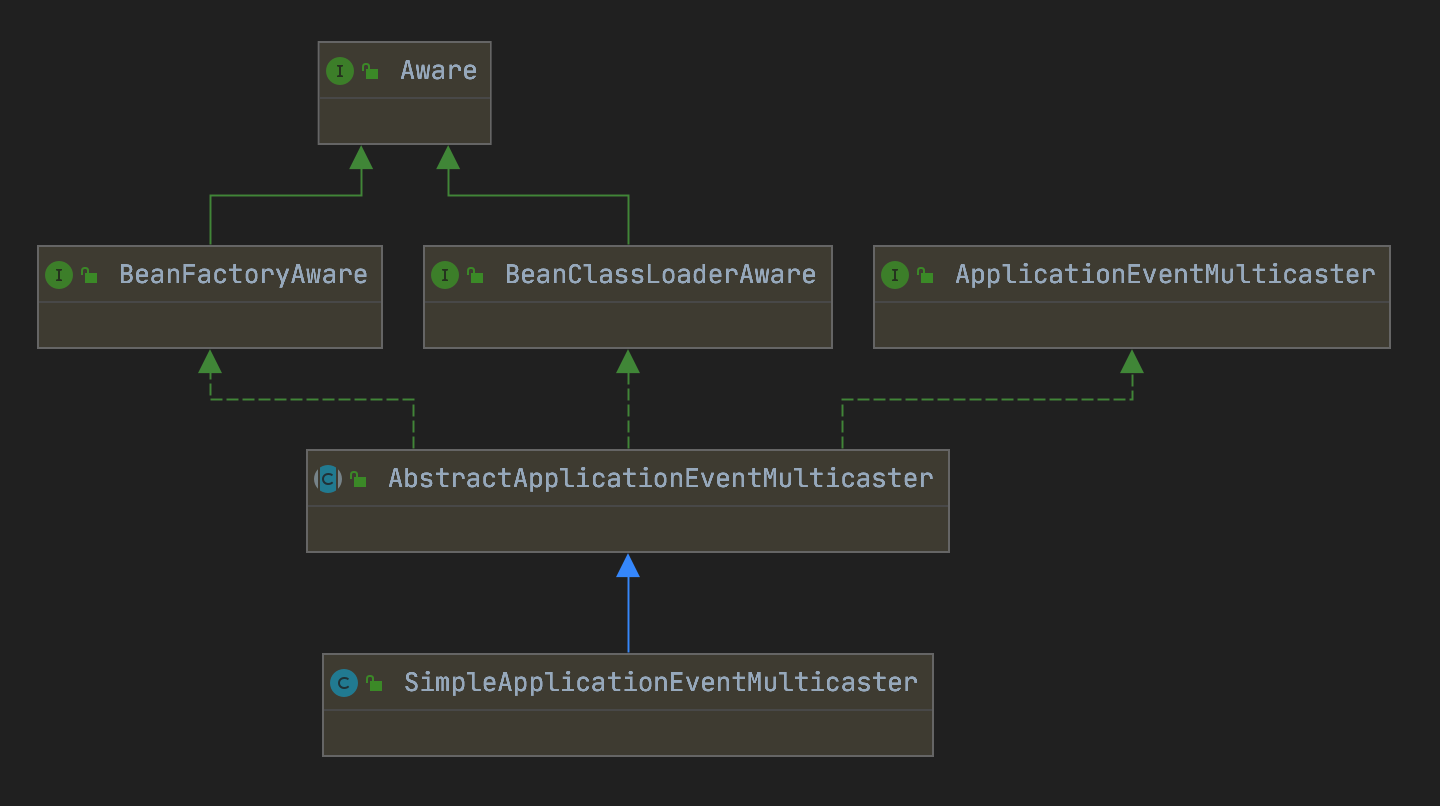Click the lock icon on BeanClassLoaderAware node
This screenshot has width=1440, height=806.
475,275
